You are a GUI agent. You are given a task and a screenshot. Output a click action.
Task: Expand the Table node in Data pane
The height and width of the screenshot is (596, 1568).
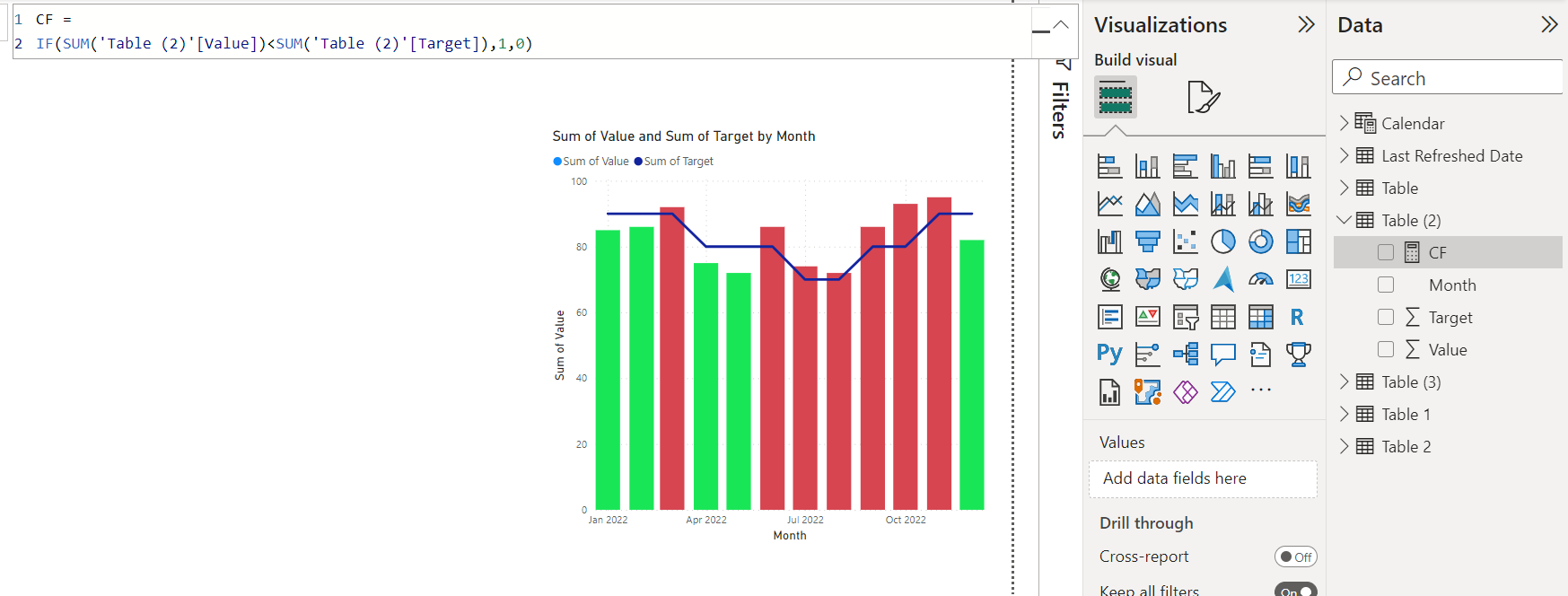tap(1344, 188)
